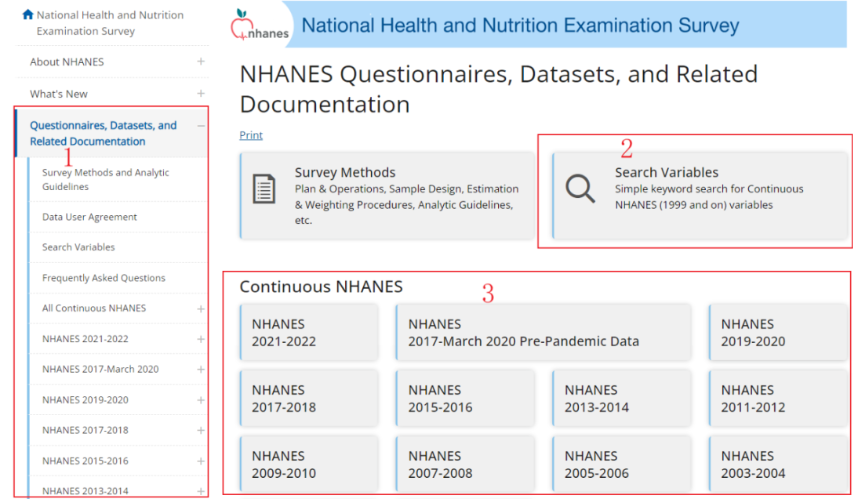Click the home icon beside National Health

[x=27, y=15]
